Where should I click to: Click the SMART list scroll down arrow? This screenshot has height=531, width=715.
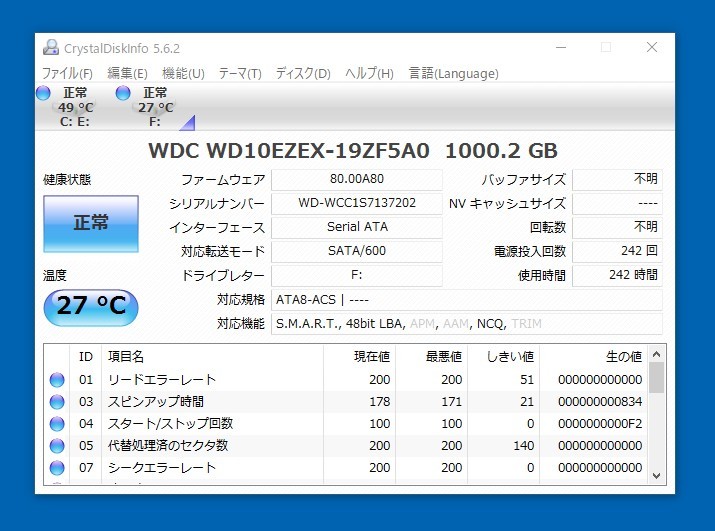click(x=656, y=476)
